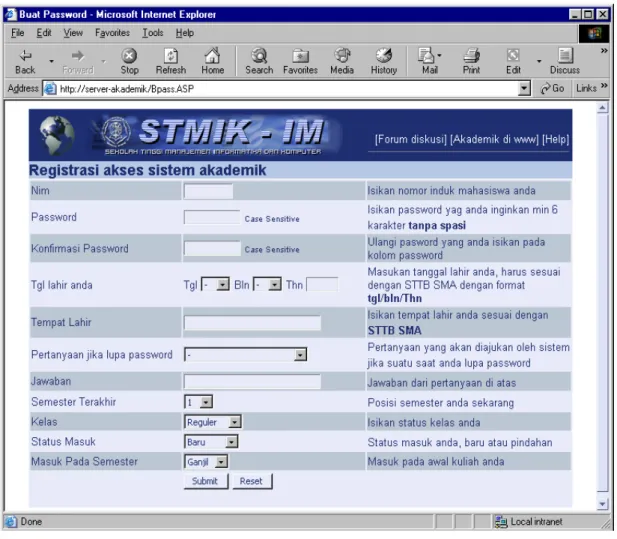The image size is (617, 539).
Task: Submit the registration form
Action: [x=205, y=482]
